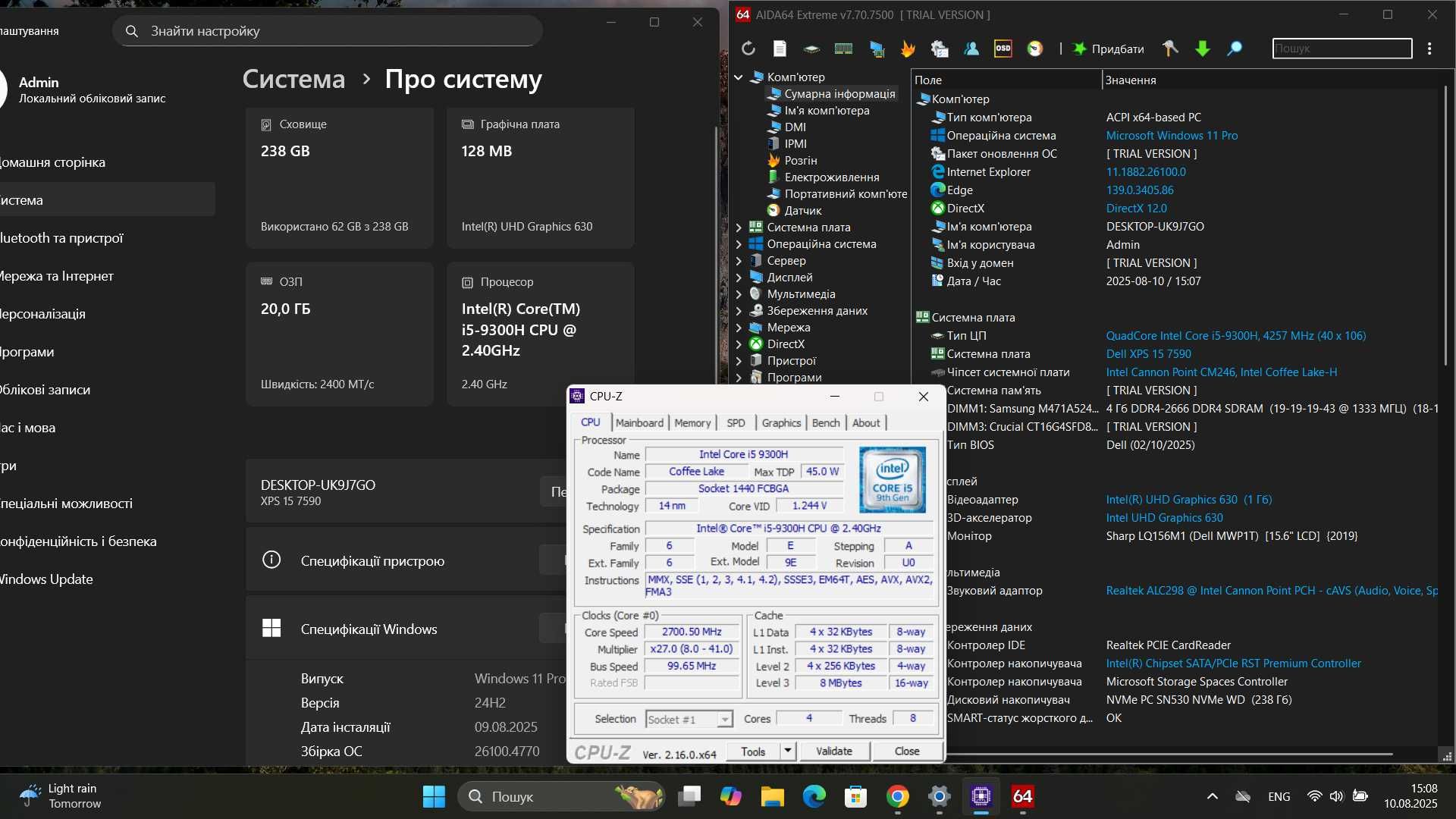This screenshot has height=819, width=1456.
Task: Open the CPU chip icon in AIDA64 toolbar
Action: tap(811, 49)
